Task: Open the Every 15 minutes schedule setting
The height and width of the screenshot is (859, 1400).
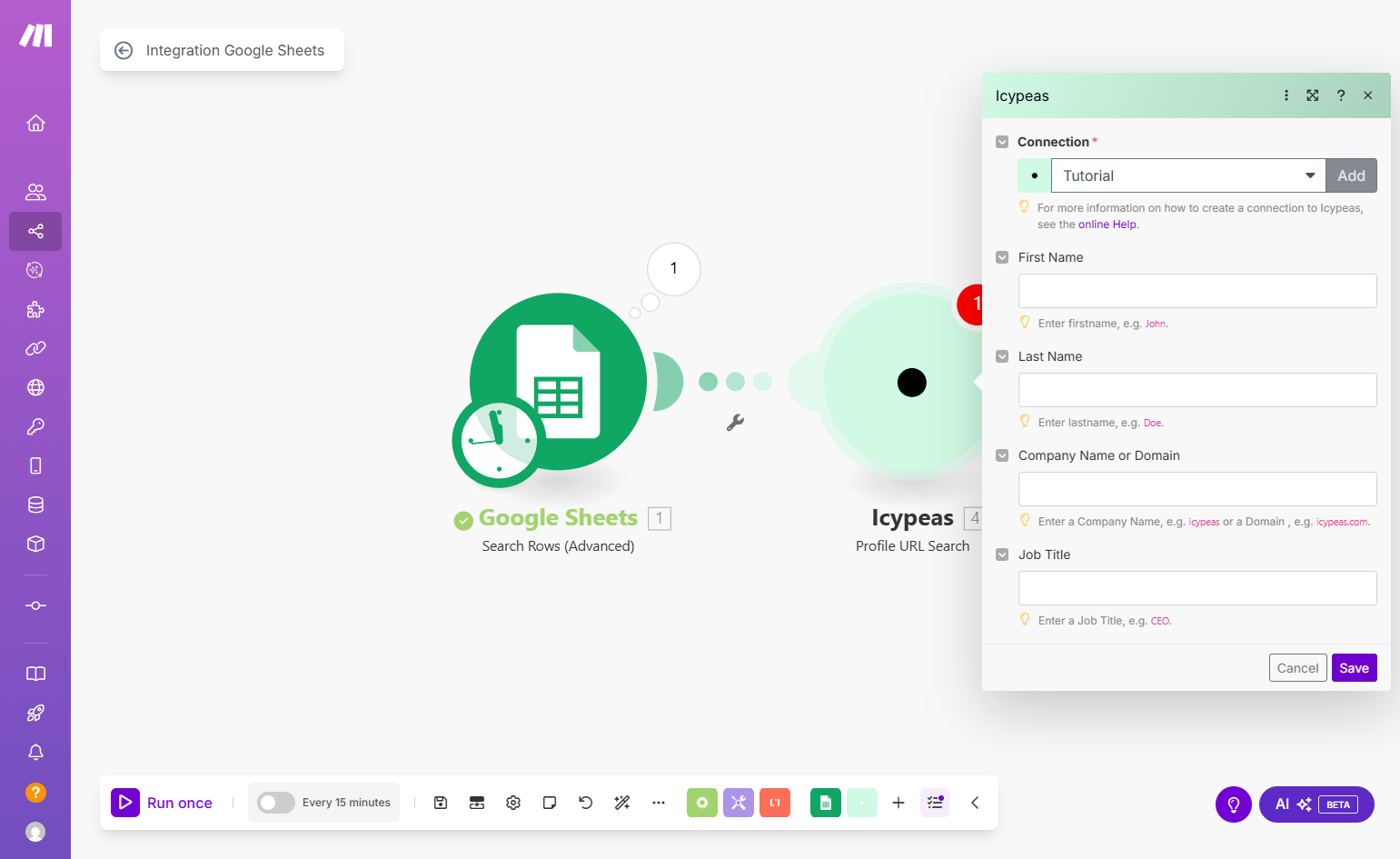Action: 346,803
